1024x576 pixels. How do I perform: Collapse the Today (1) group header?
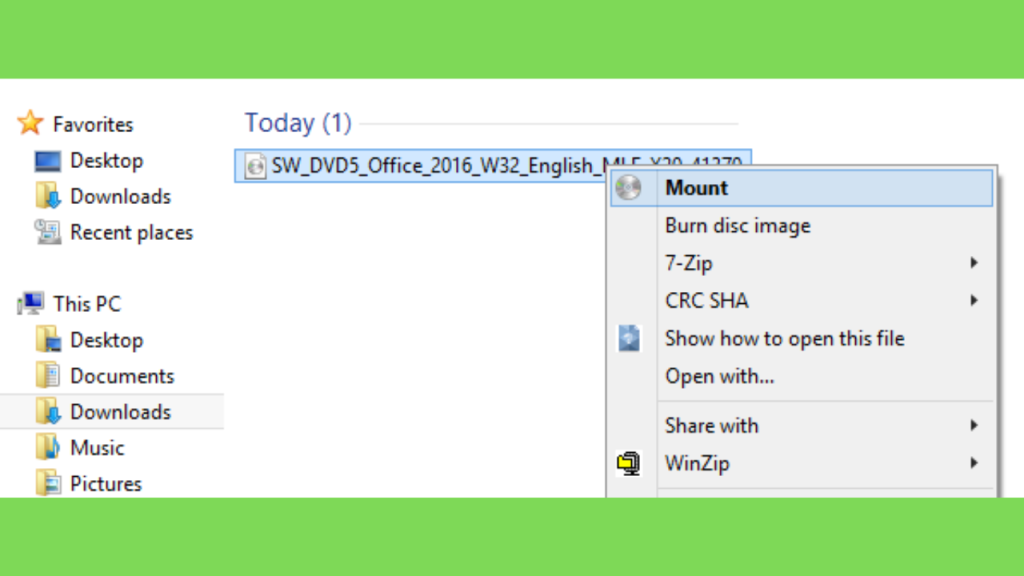click(298, 123)
